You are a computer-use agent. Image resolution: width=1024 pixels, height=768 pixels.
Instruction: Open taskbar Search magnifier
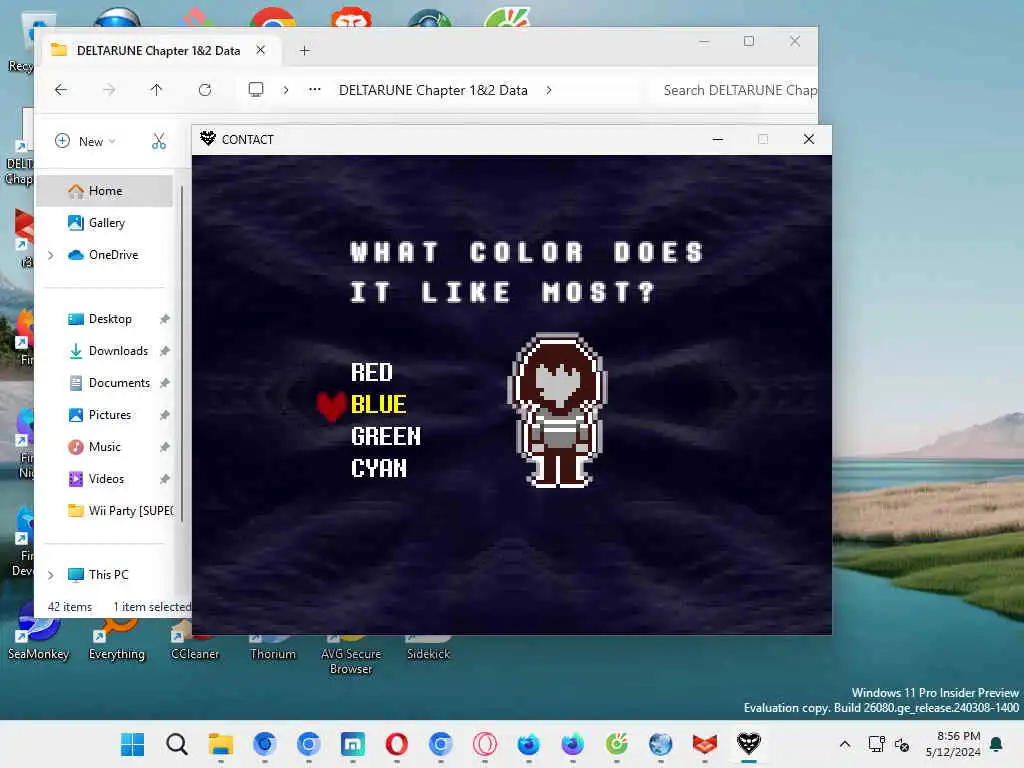pos(176,744)
